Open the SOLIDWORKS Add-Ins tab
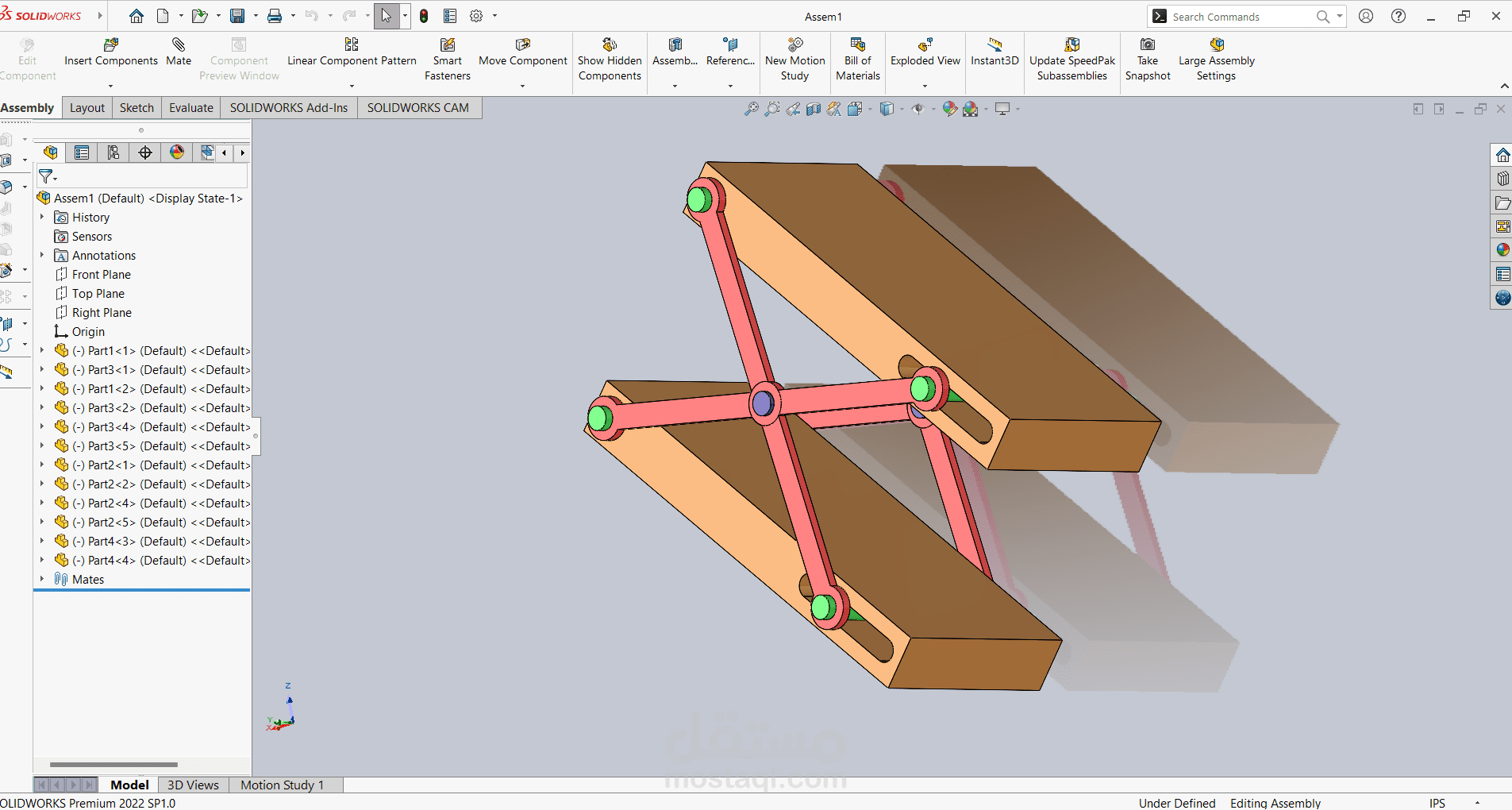Image resolution: width=1512 pixels, height=810 pixels. click(289, 108)
